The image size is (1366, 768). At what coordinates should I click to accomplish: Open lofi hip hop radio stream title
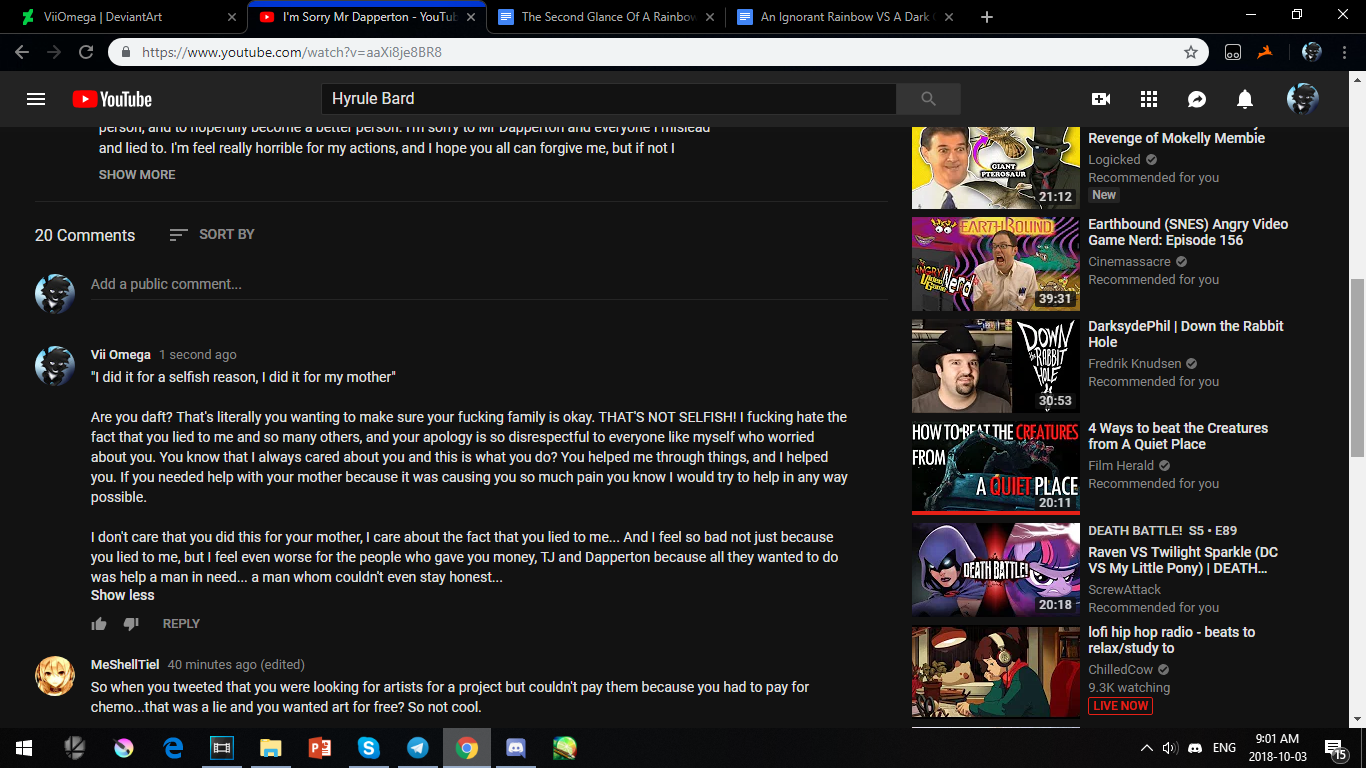1172,640
